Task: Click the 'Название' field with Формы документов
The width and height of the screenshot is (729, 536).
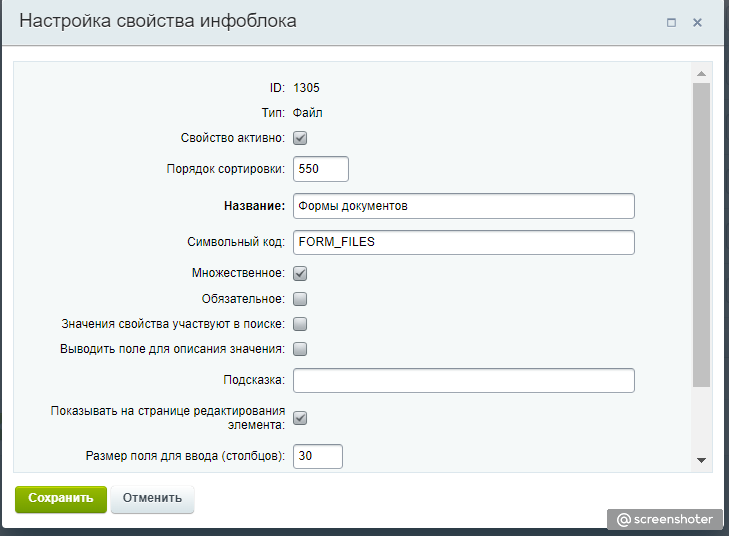Action: [464, 206]
